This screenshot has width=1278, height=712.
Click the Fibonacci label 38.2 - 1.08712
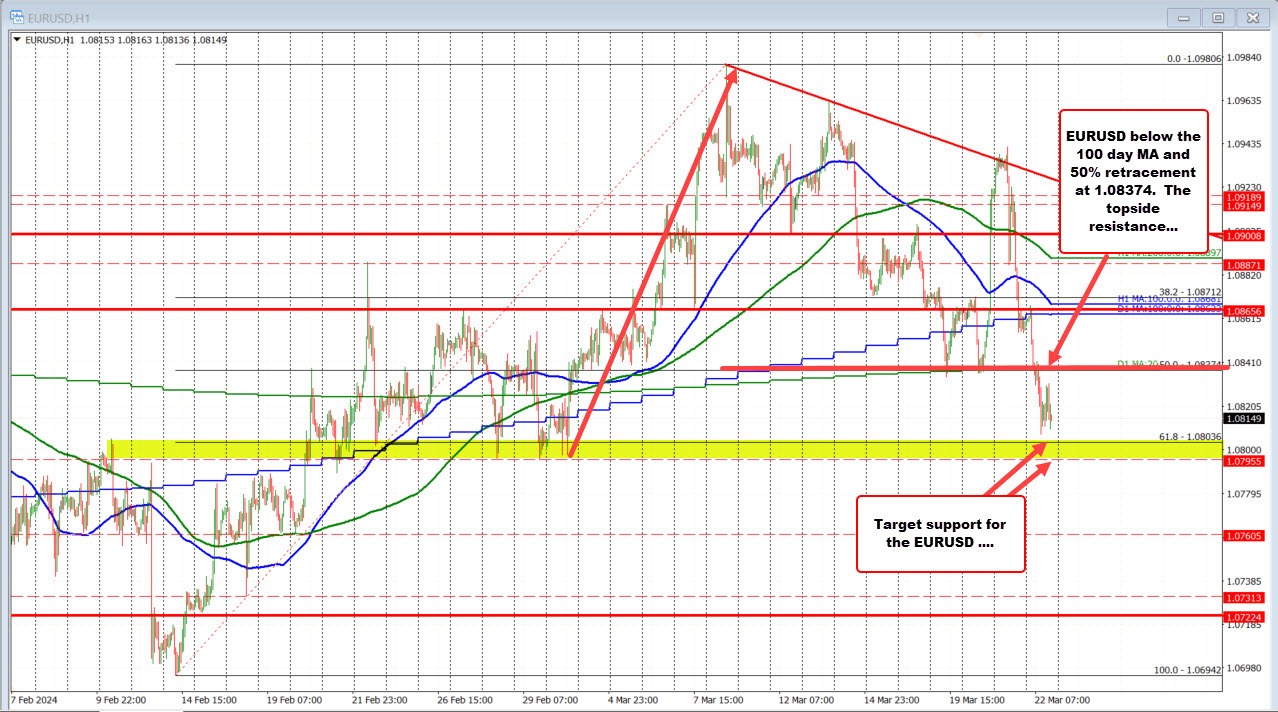(x=1190, y=292)
